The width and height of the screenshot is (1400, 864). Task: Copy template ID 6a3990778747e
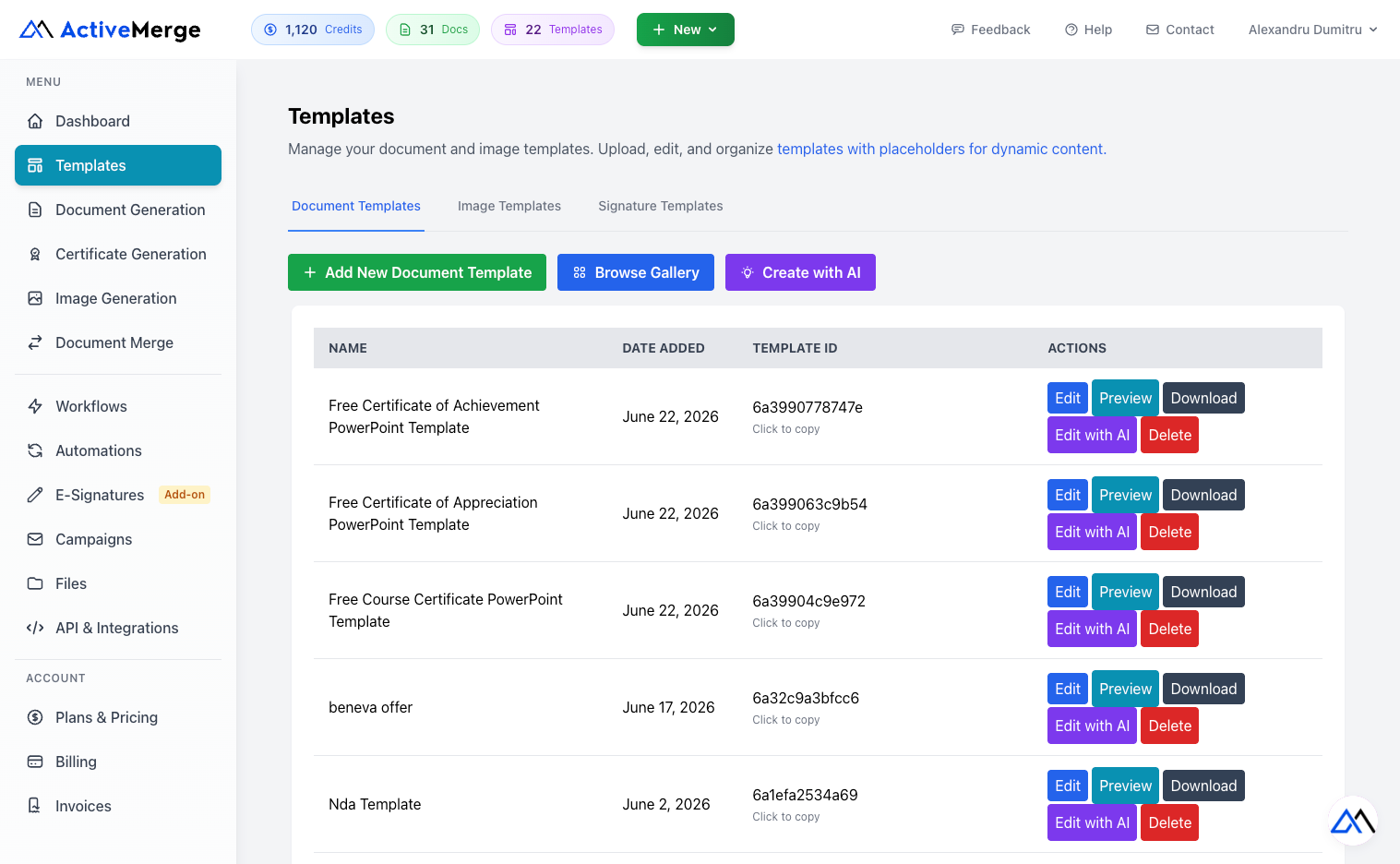click(x=808, y=407)
